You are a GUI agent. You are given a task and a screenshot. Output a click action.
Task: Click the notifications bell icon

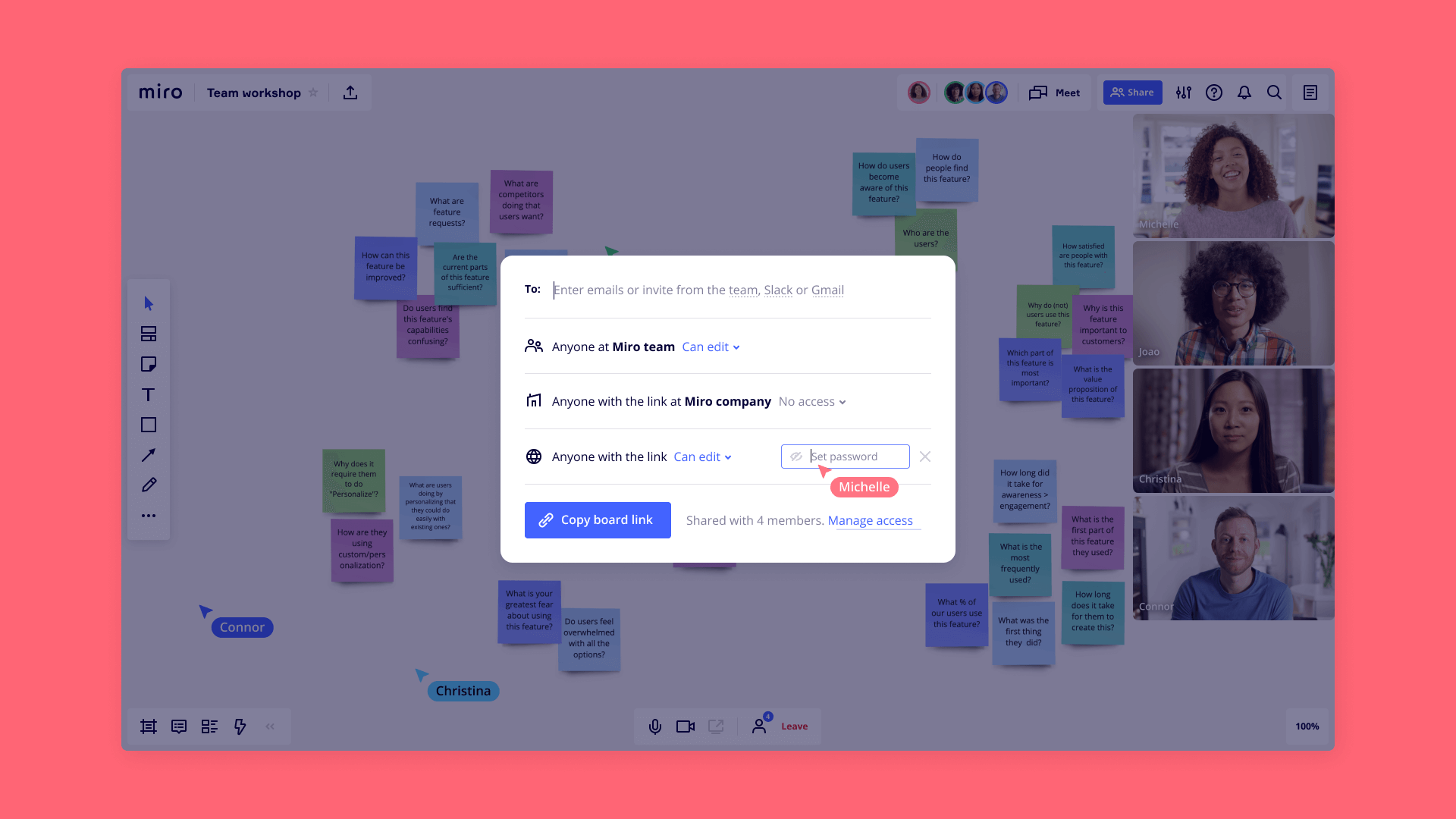(1244, 92)
